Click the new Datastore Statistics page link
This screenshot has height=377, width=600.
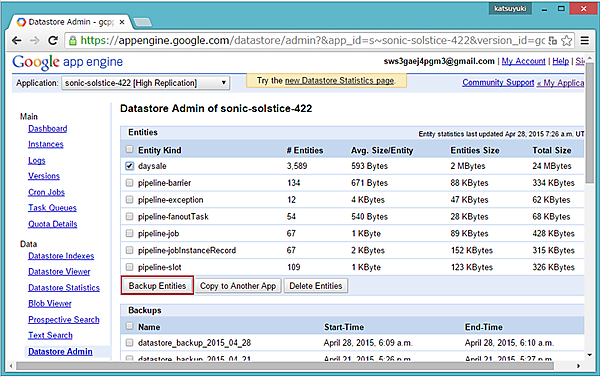[x=340, y=81]
